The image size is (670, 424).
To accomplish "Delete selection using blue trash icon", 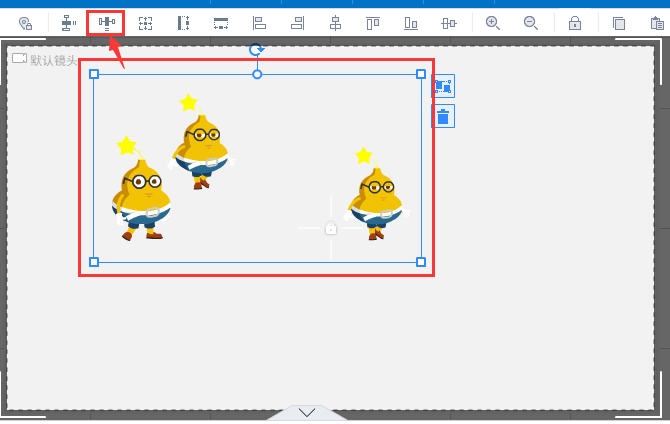I will tap(443, 116).
